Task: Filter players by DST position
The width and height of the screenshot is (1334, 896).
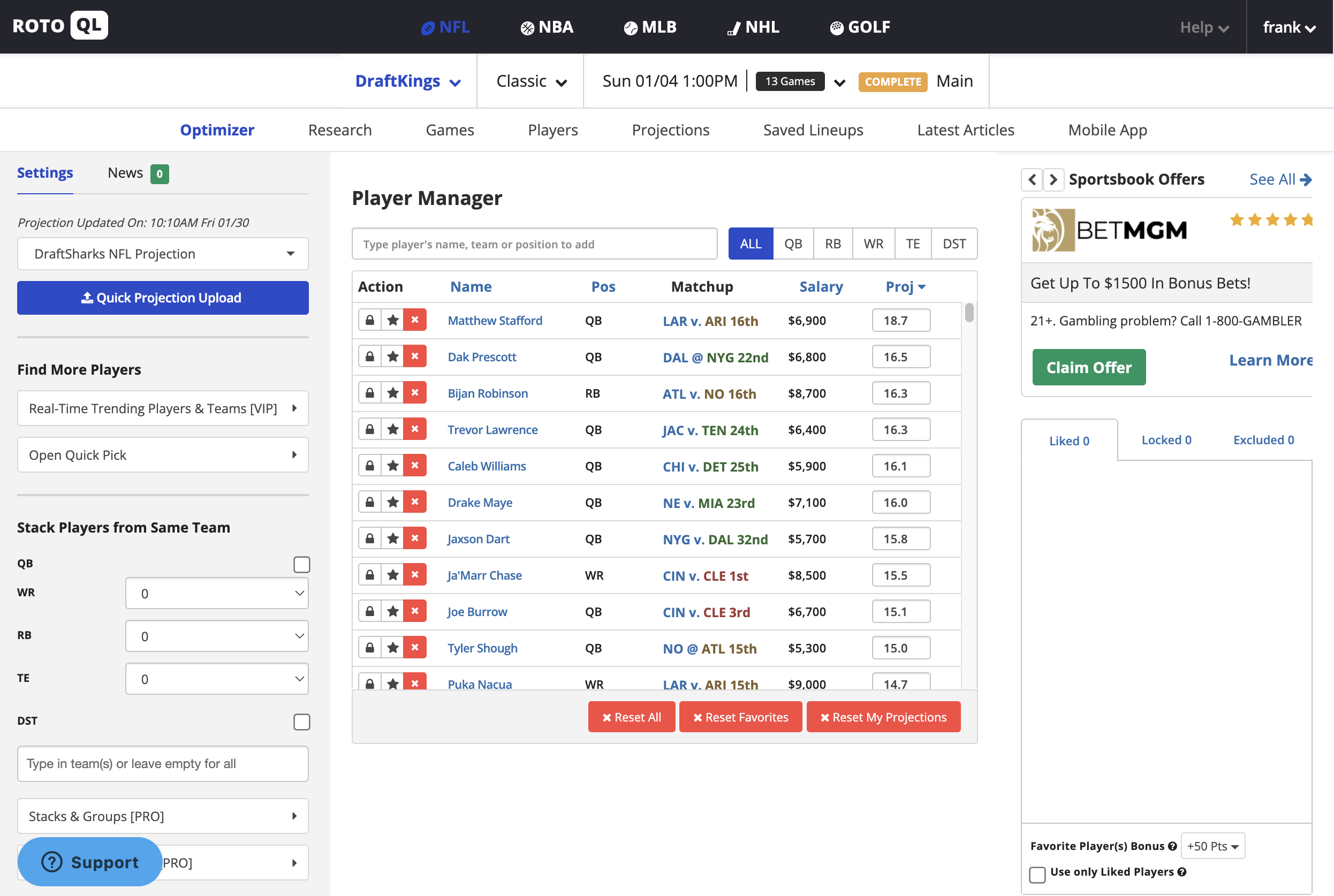Action: pyautogui.click(x=954, y=244)
